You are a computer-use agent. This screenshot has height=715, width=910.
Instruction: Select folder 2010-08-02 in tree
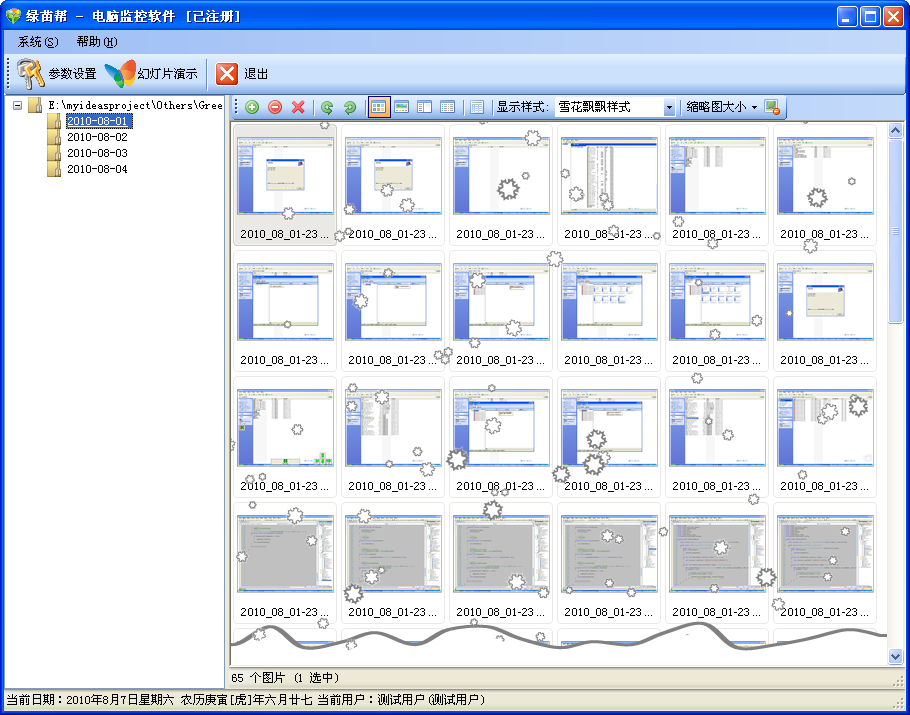98,137
